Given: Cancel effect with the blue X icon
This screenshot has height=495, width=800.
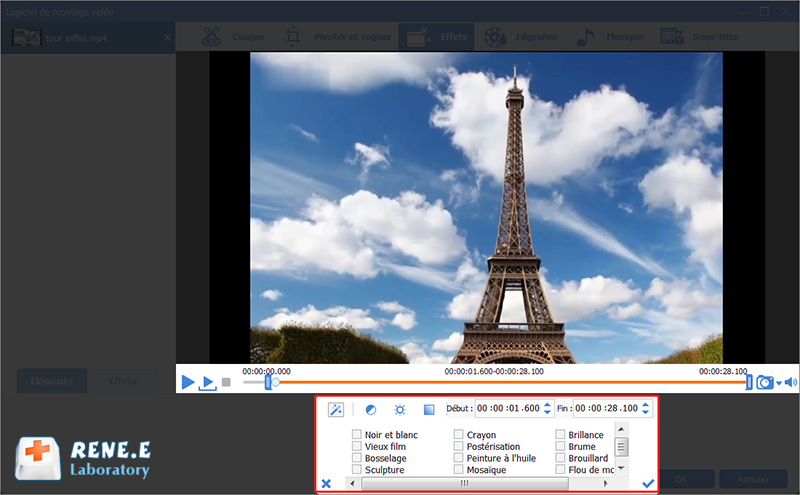Looking at the screenshot, I should [x=326, y=483].
